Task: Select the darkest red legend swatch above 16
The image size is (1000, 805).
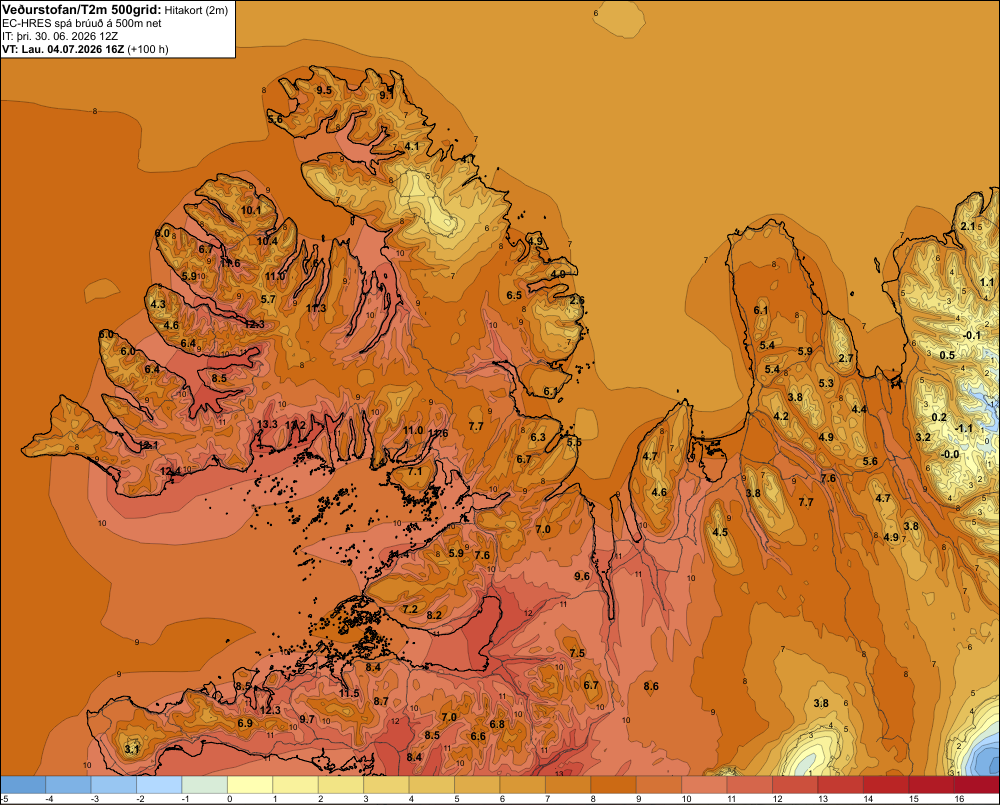Action: coord(976,784)
